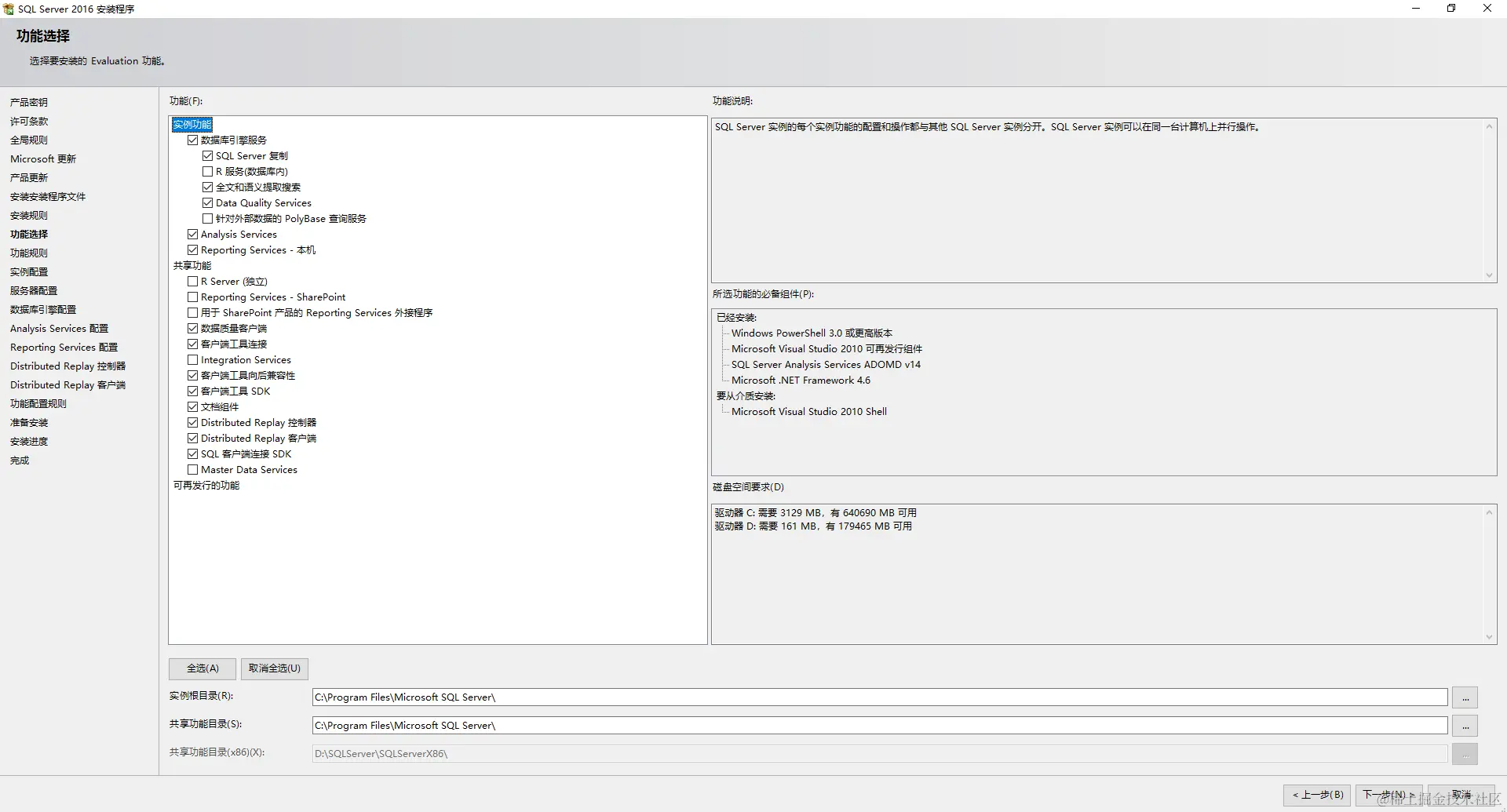Select the 要从介质安装 prerequisites node
The image size is (1507, 812).
(x=746, y=396)
